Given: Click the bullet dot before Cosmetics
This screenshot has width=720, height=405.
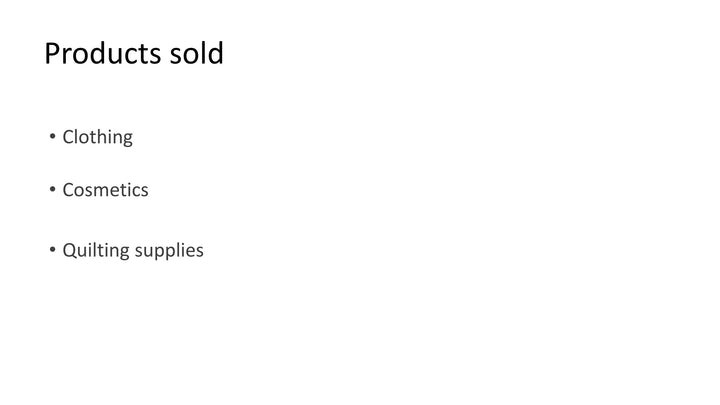Looking at the screenshot, I should pos(52,189).
